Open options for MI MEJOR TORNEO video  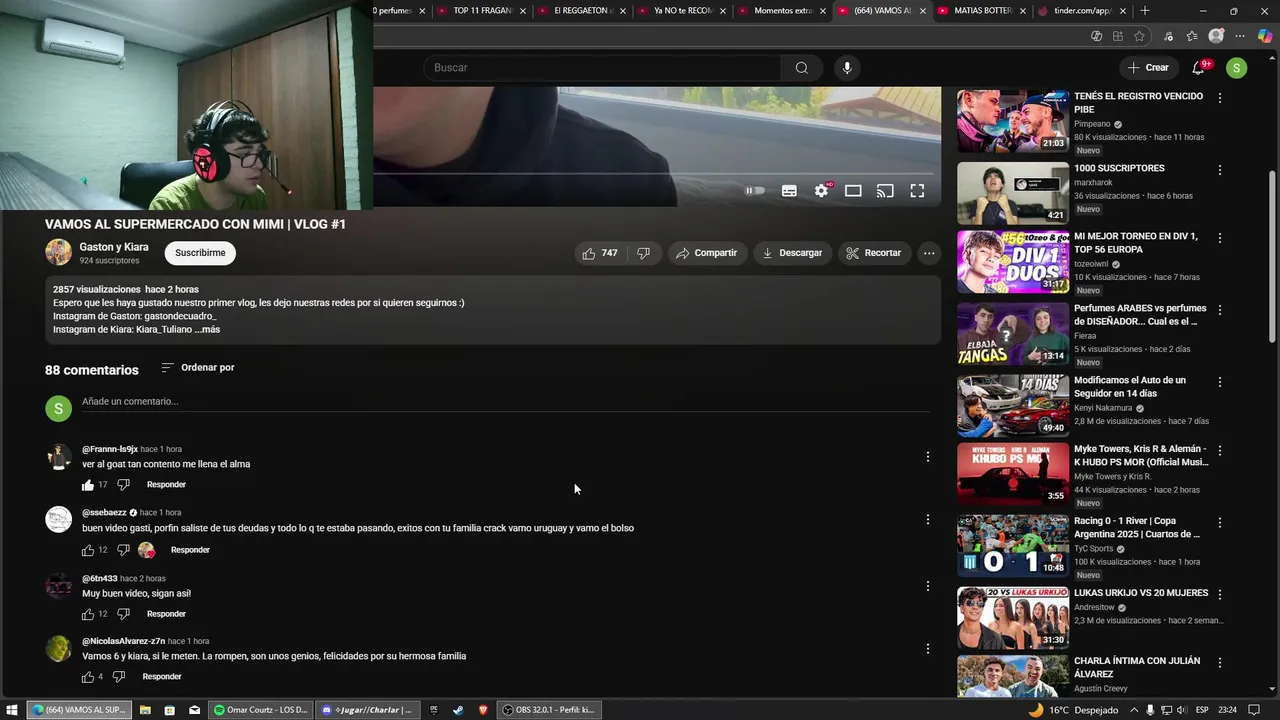tap(1220, 238)
